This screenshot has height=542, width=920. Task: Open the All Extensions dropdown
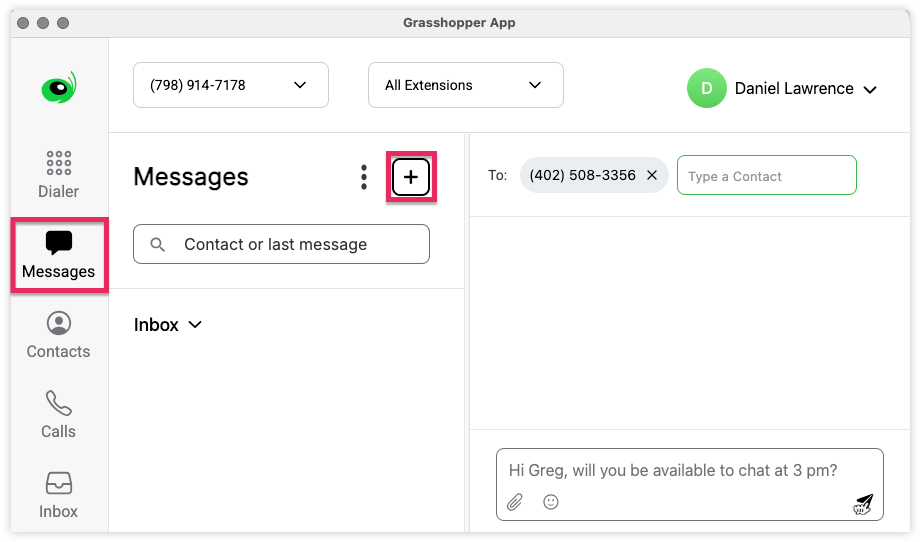(x=466, y=85)
